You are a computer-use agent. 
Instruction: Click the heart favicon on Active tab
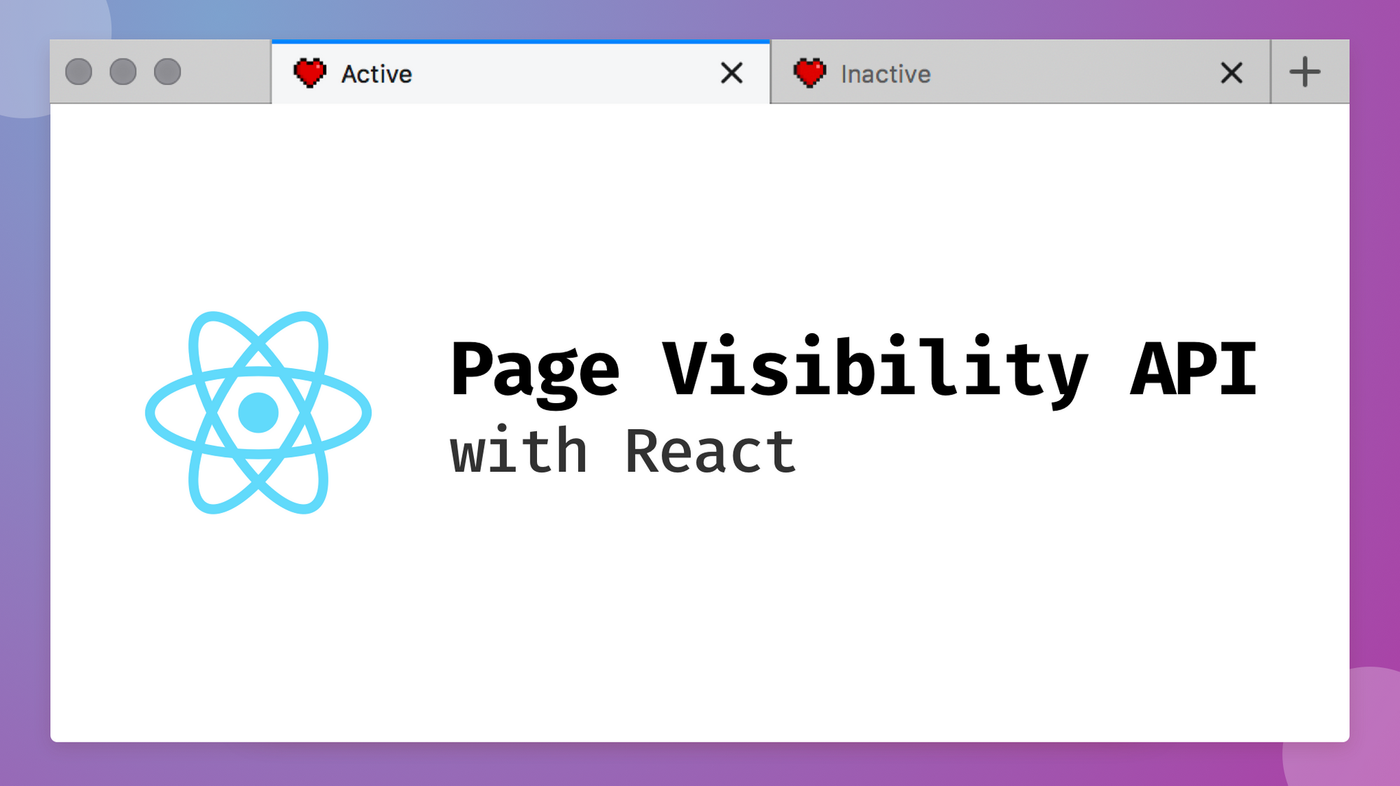pyautogui.click(x=310, y=73)
